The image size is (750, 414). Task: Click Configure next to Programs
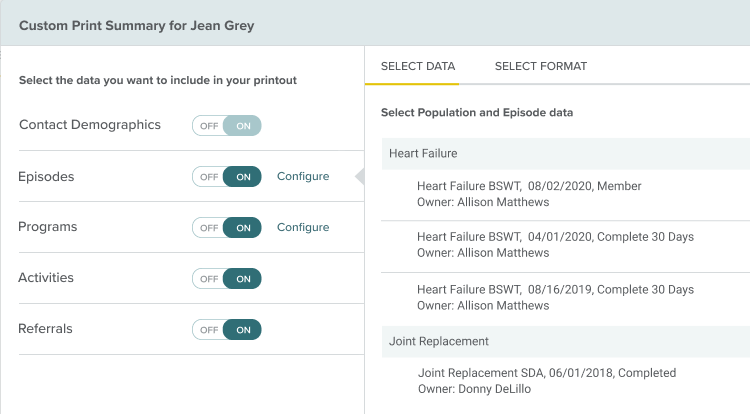[302, 228]
